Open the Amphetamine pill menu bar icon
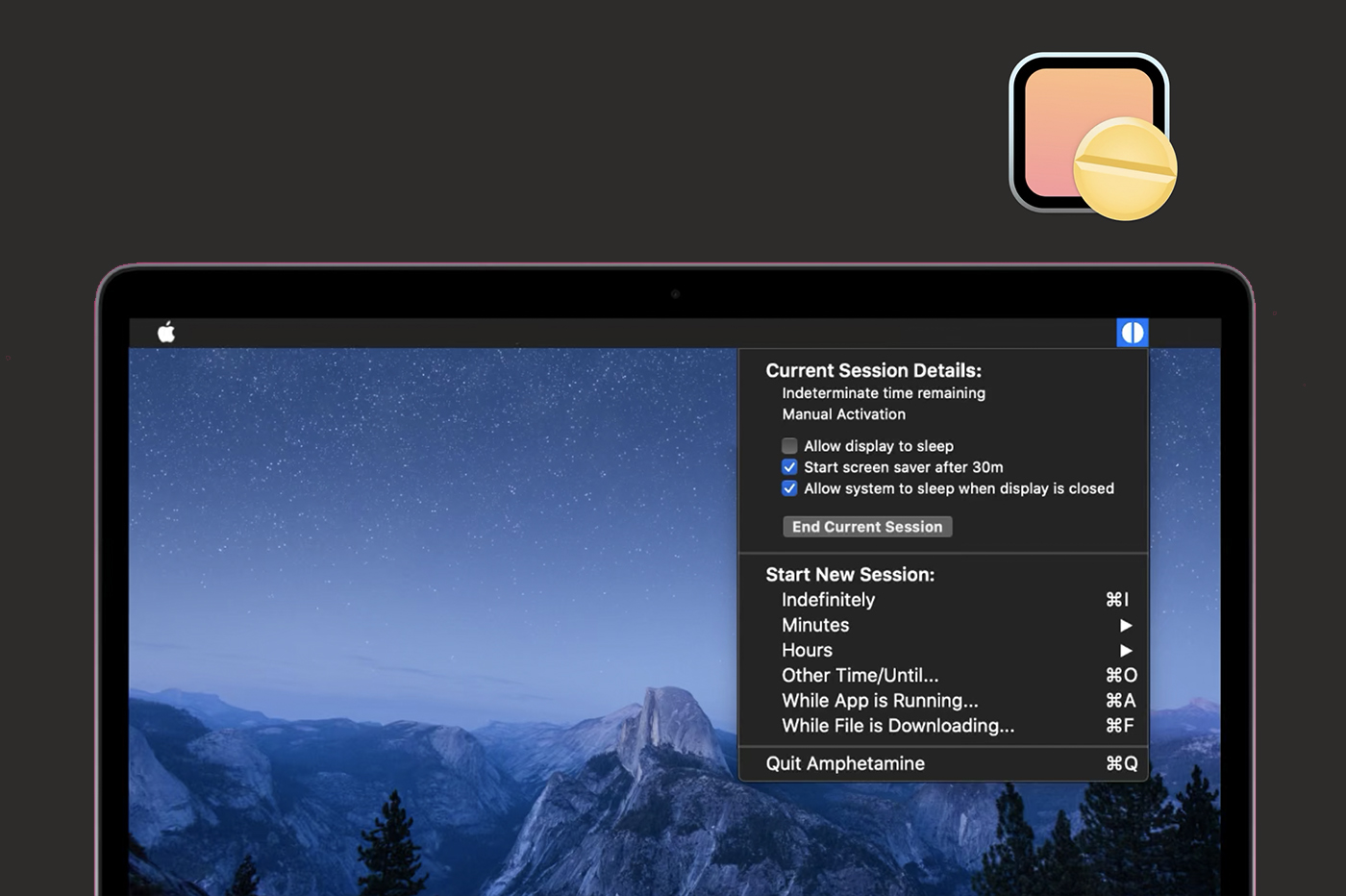This screenshot has height=896, width=1346. click(1133, 333)
